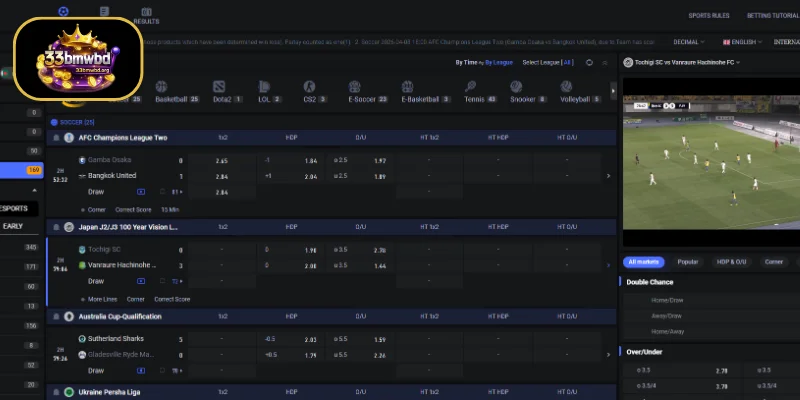Click Tochigi SC match header team icon
Screen dimensions: 800x400
[x=628, y=62]
